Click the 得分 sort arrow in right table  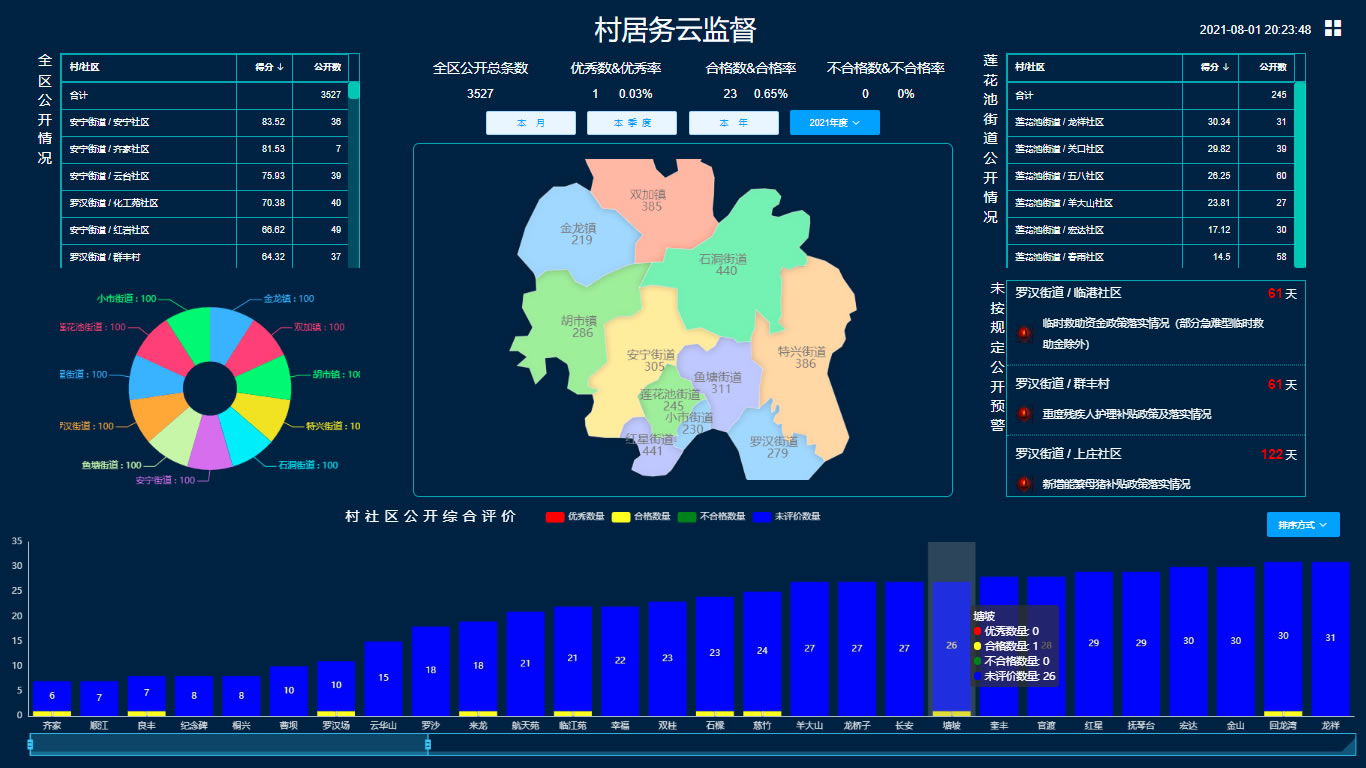tap(1226, 68)
